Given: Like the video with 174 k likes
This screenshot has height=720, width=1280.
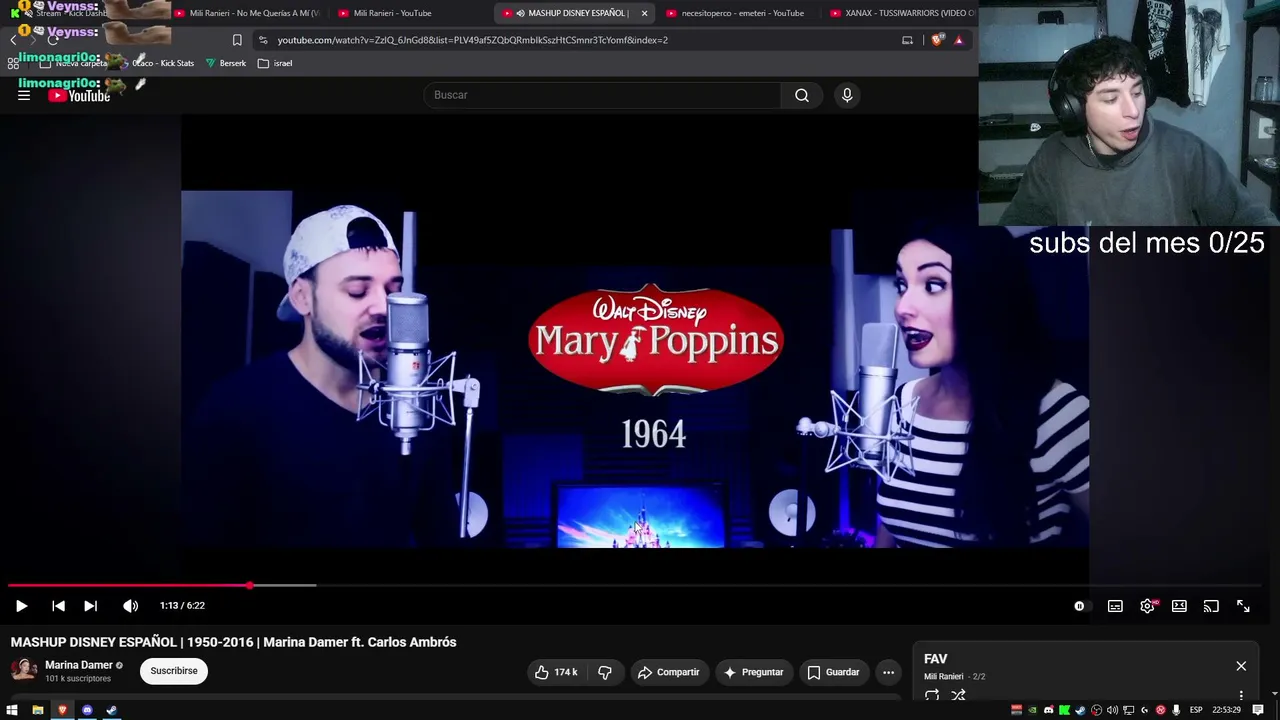Looking at the screenshot, I should pyautogui.click(x=556, y=672).
